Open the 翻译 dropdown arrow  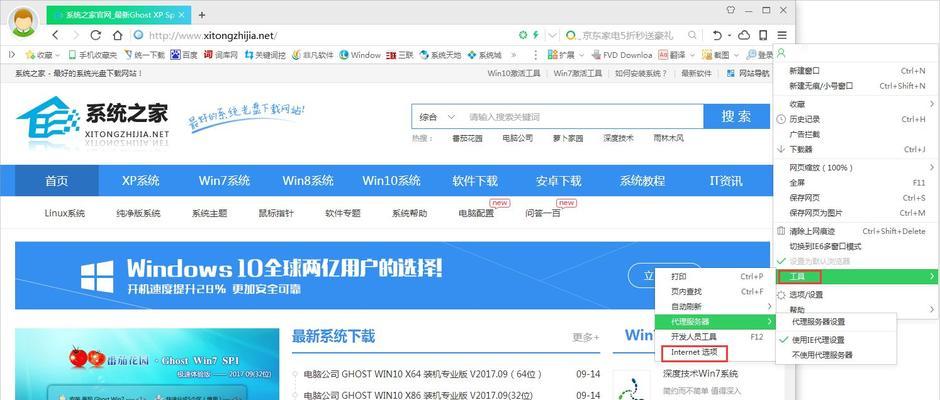[692, 55]
